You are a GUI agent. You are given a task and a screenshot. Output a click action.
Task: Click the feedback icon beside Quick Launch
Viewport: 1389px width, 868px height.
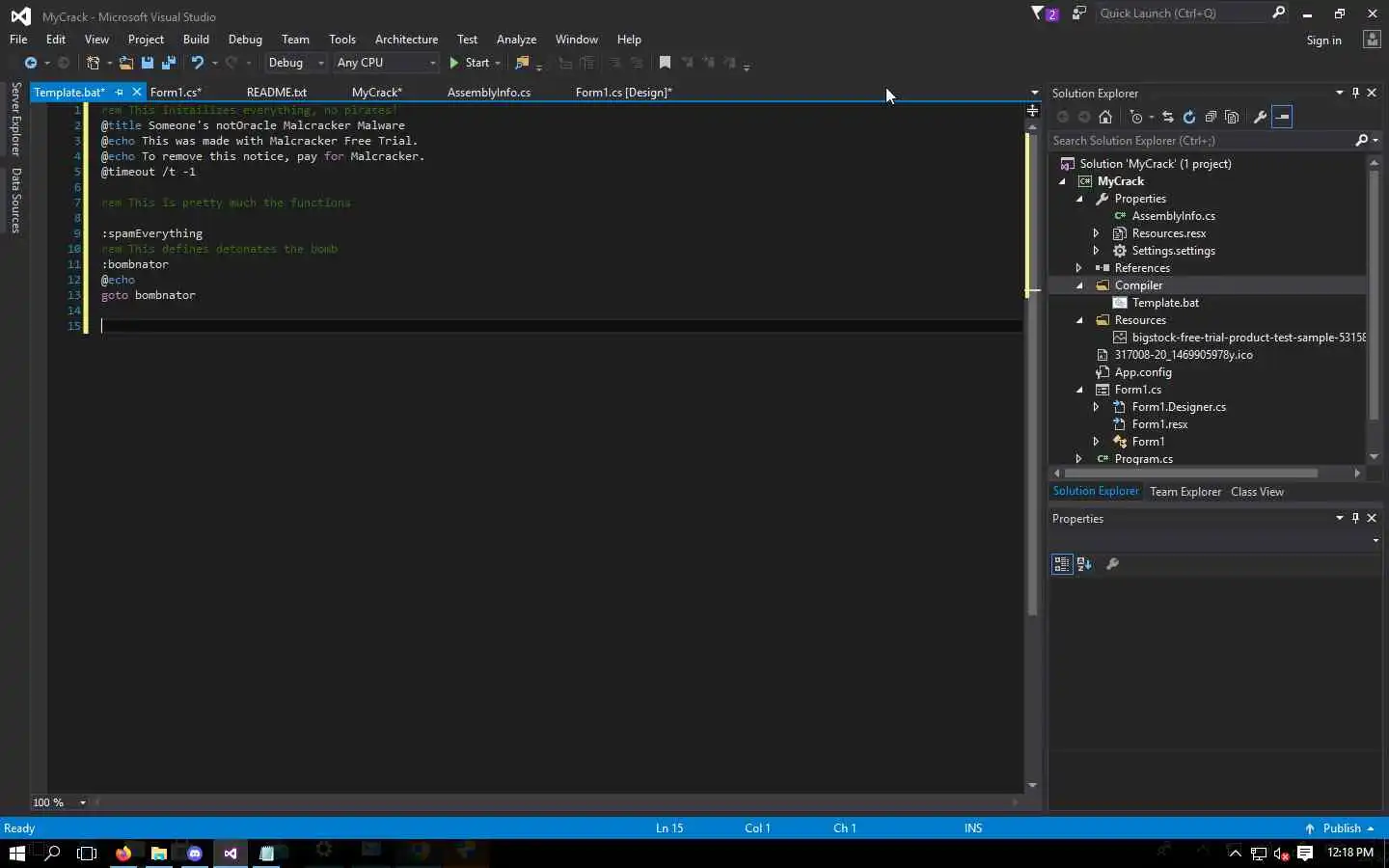click(x=1079, y=14)
